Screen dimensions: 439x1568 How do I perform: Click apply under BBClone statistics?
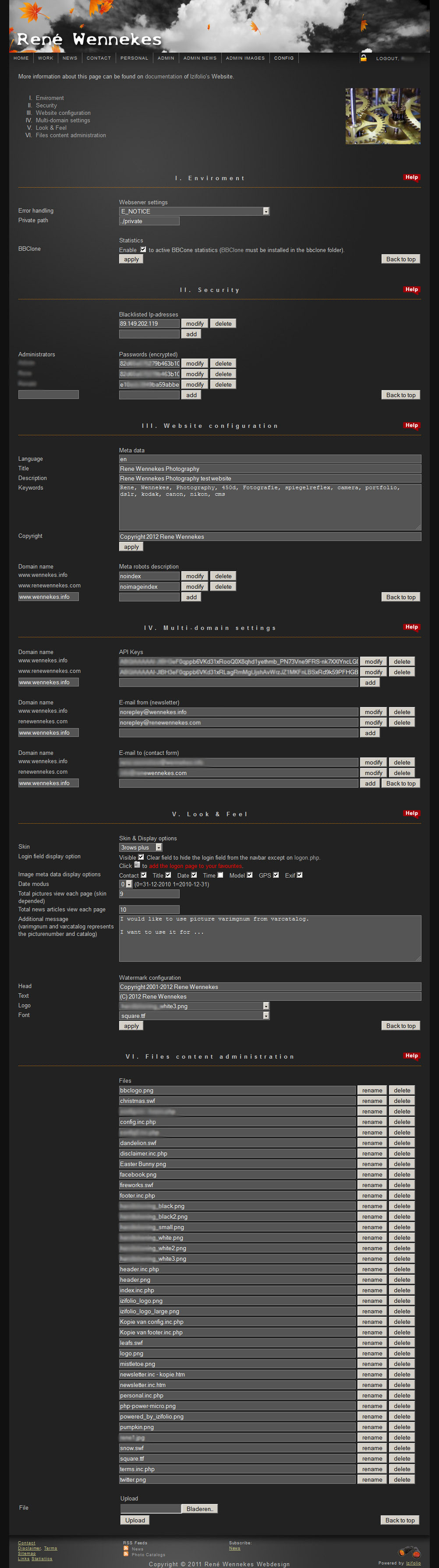click(x=131, y=260)
